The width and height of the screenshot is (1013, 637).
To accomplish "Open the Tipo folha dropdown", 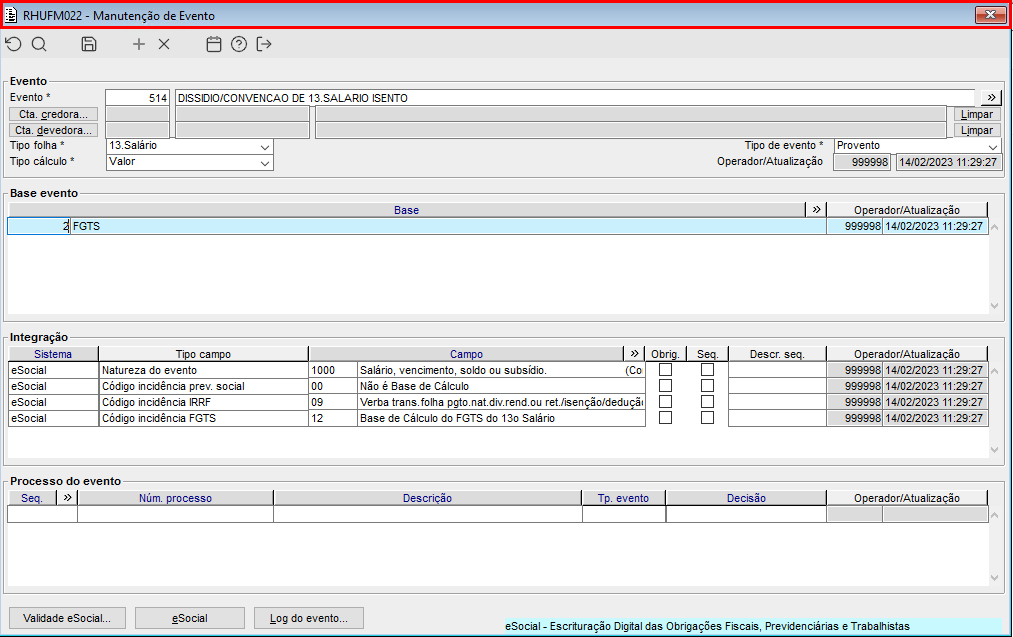I will (264, 147).
